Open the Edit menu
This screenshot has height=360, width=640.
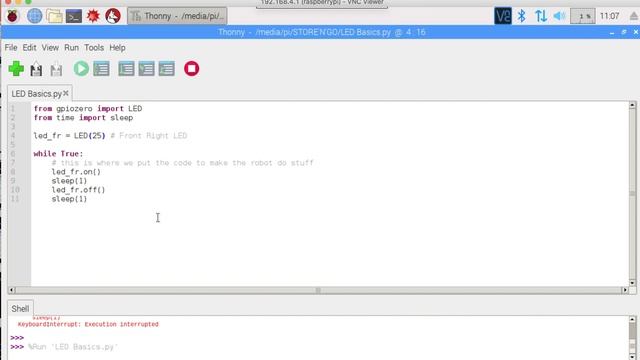29,48
